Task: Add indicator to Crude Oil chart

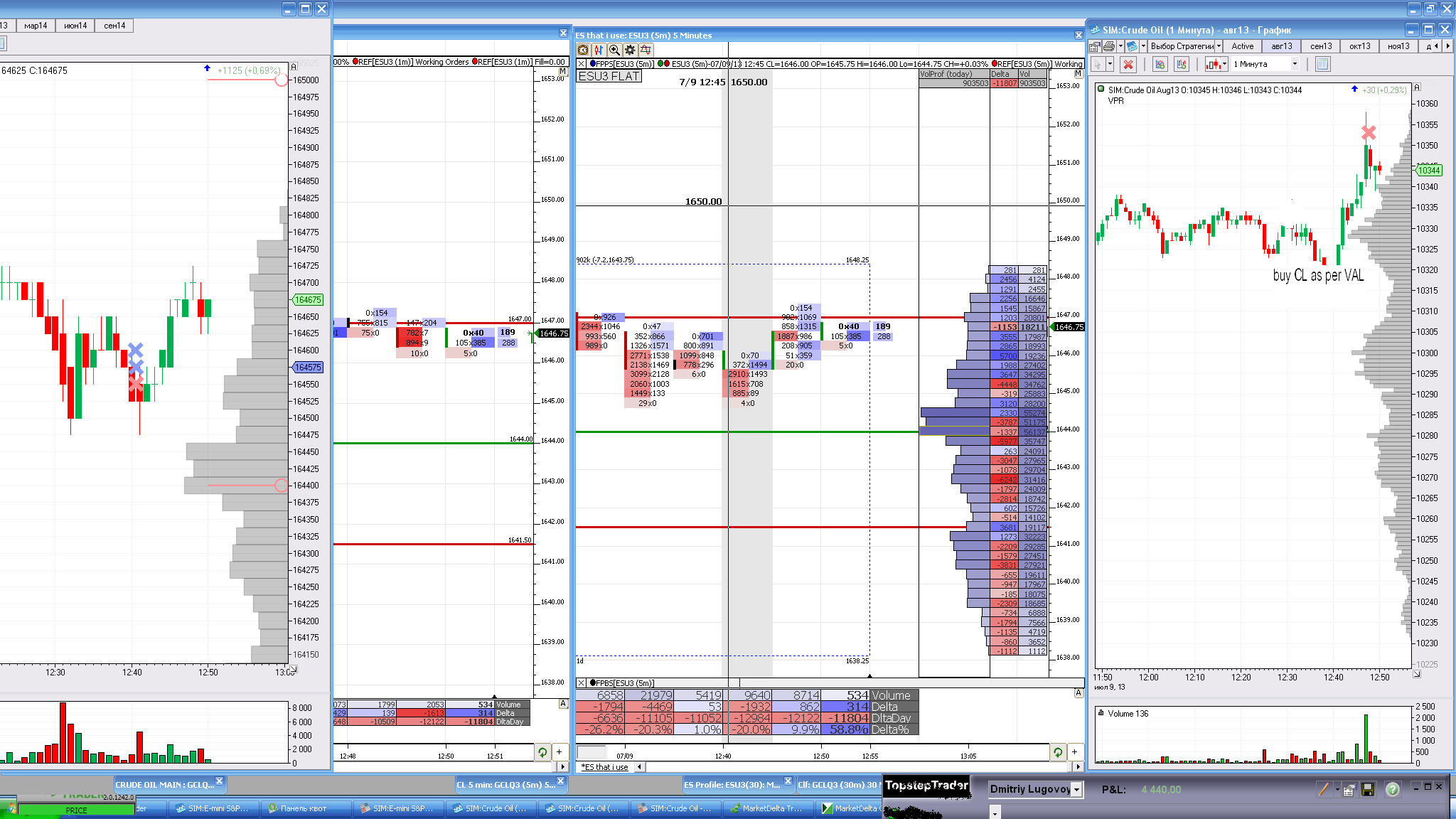Action: 1160,64
